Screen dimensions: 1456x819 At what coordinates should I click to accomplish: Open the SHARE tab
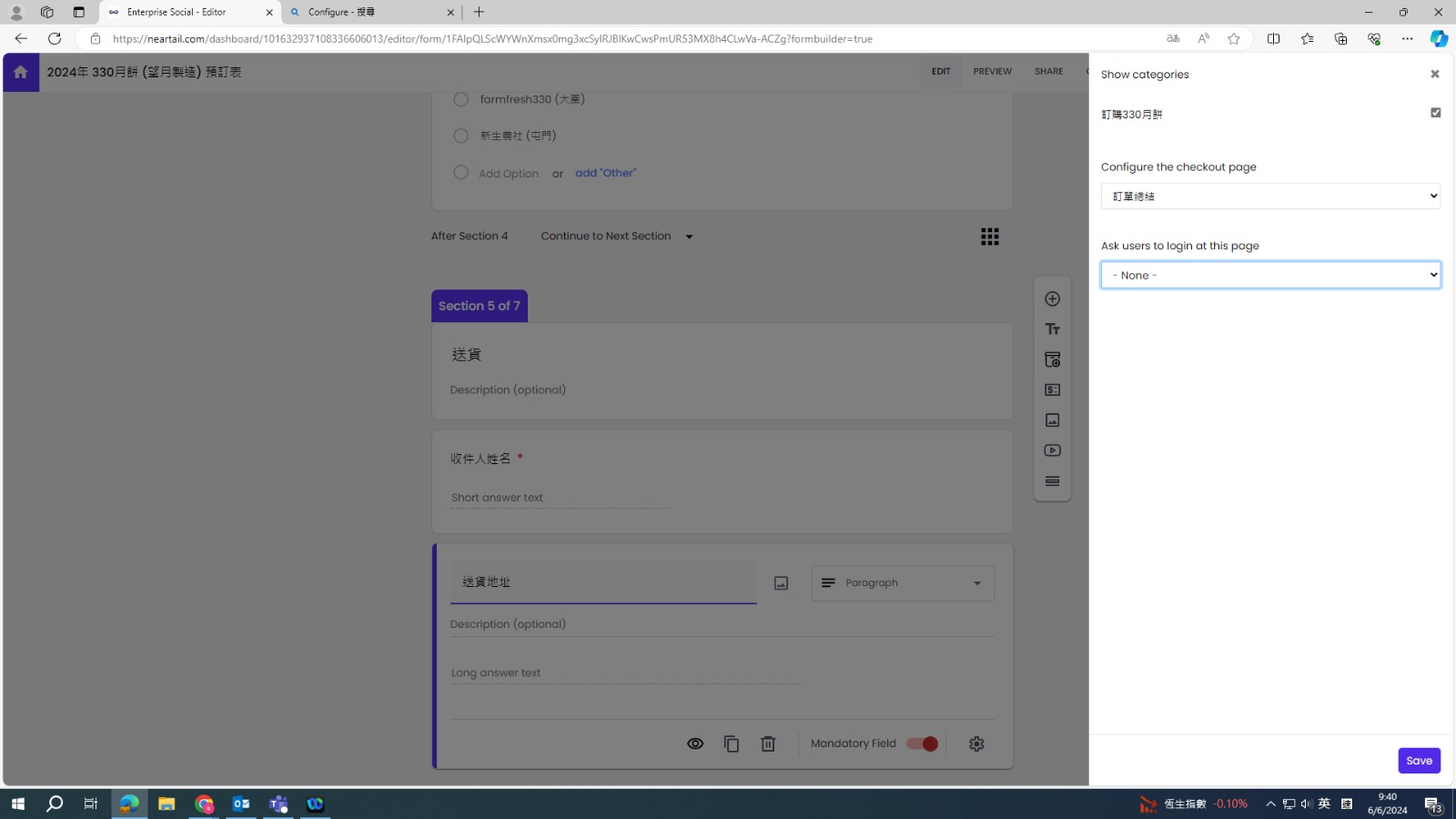[1048, 71]
